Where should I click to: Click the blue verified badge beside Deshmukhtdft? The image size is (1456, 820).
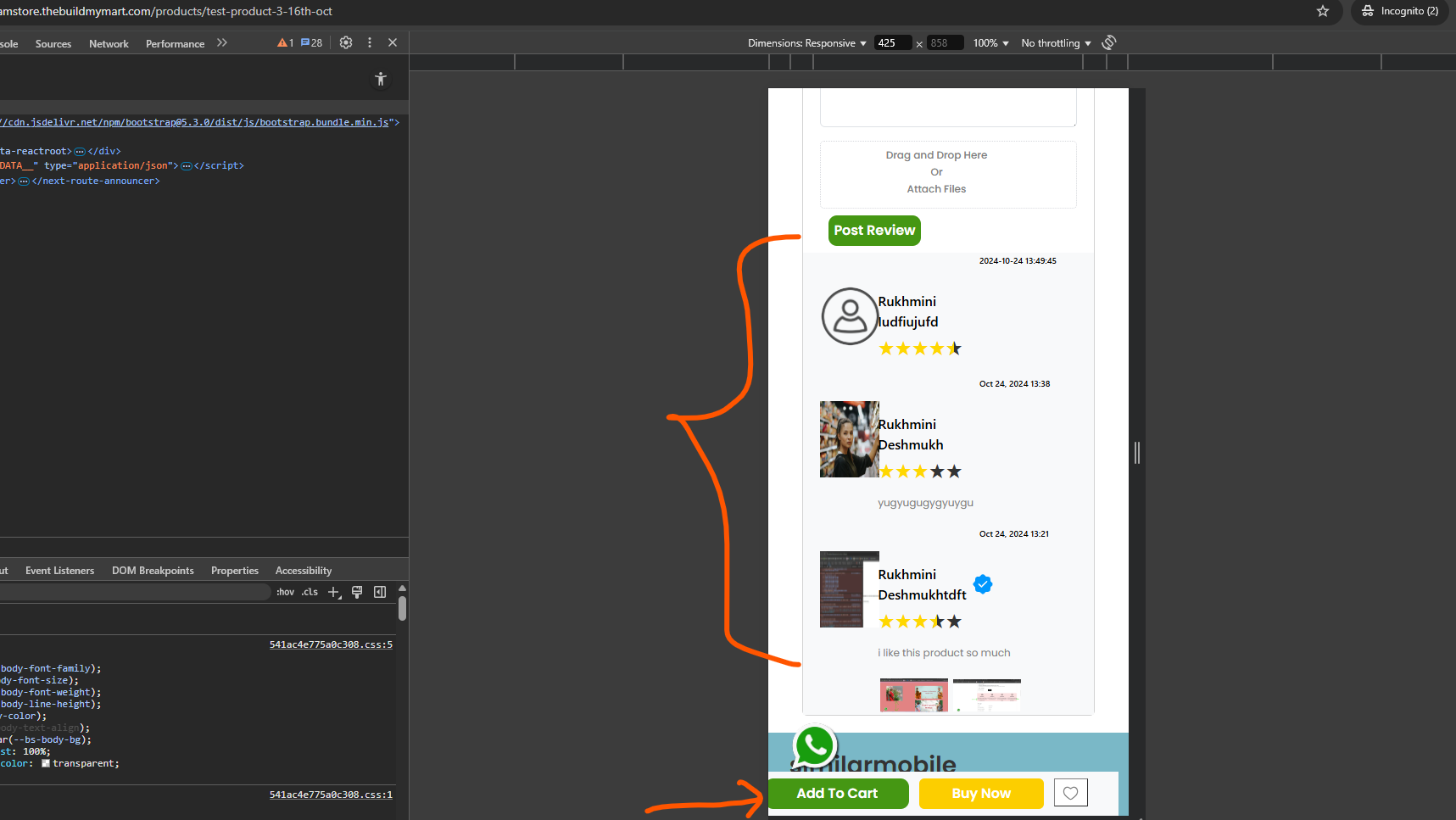983,584
